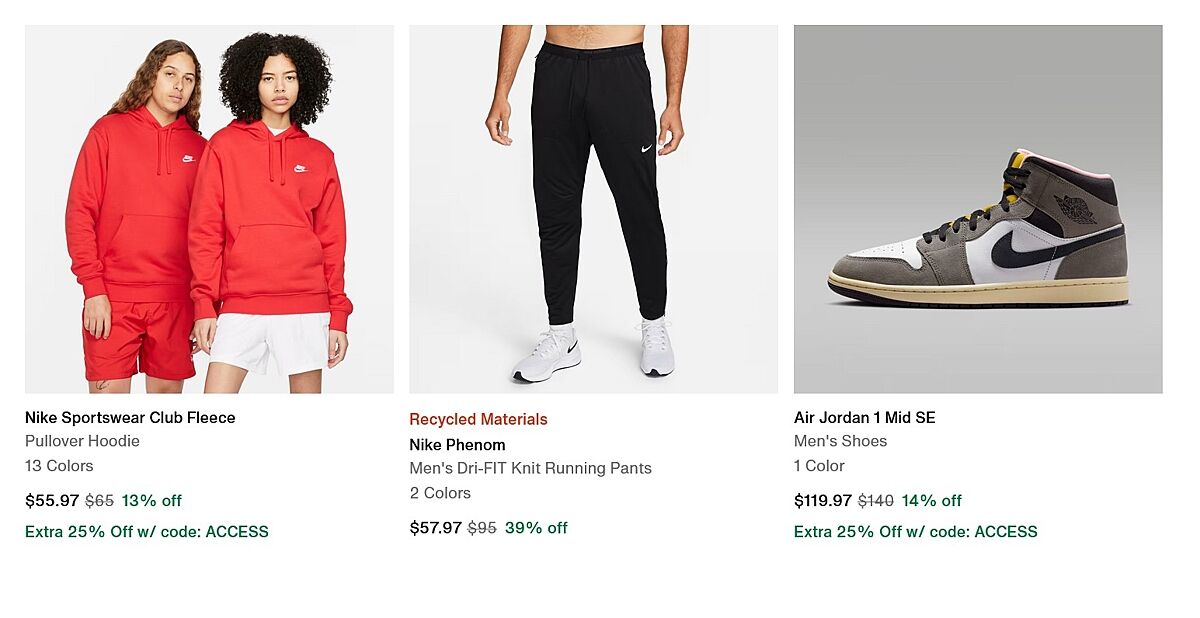The height and width of the screenshot is (618, 1200).
Task: Select the 2 Colors label
Action: coord(440,492)
